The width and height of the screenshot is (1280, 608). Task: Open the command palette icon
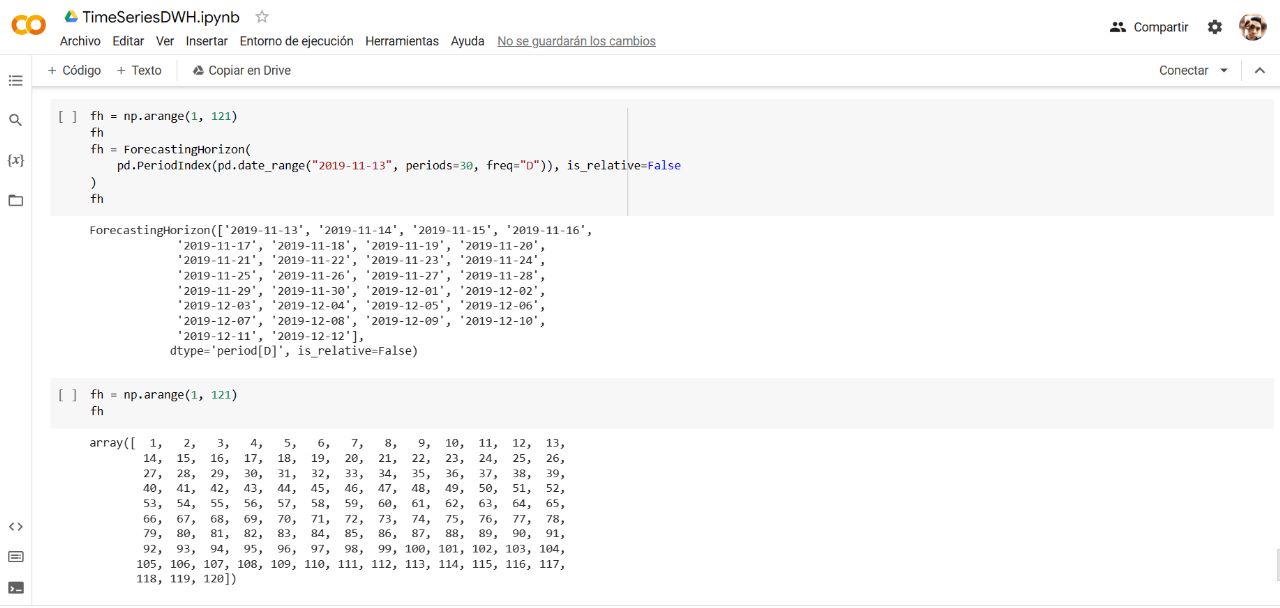tap(15, 557)
